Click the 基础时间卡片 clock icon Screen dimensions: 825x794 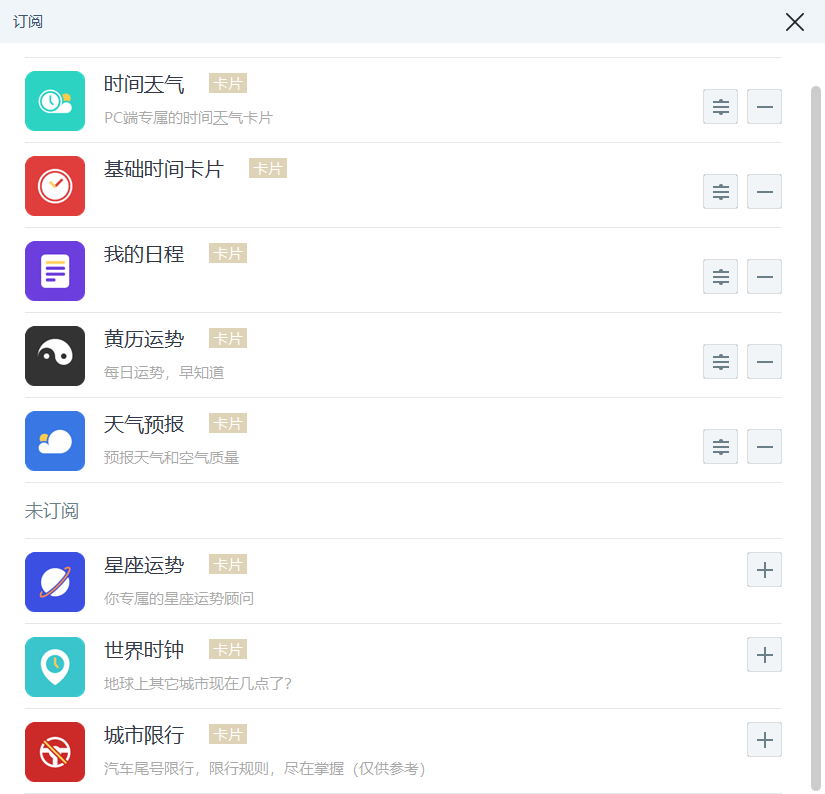(x=55, y=186)
